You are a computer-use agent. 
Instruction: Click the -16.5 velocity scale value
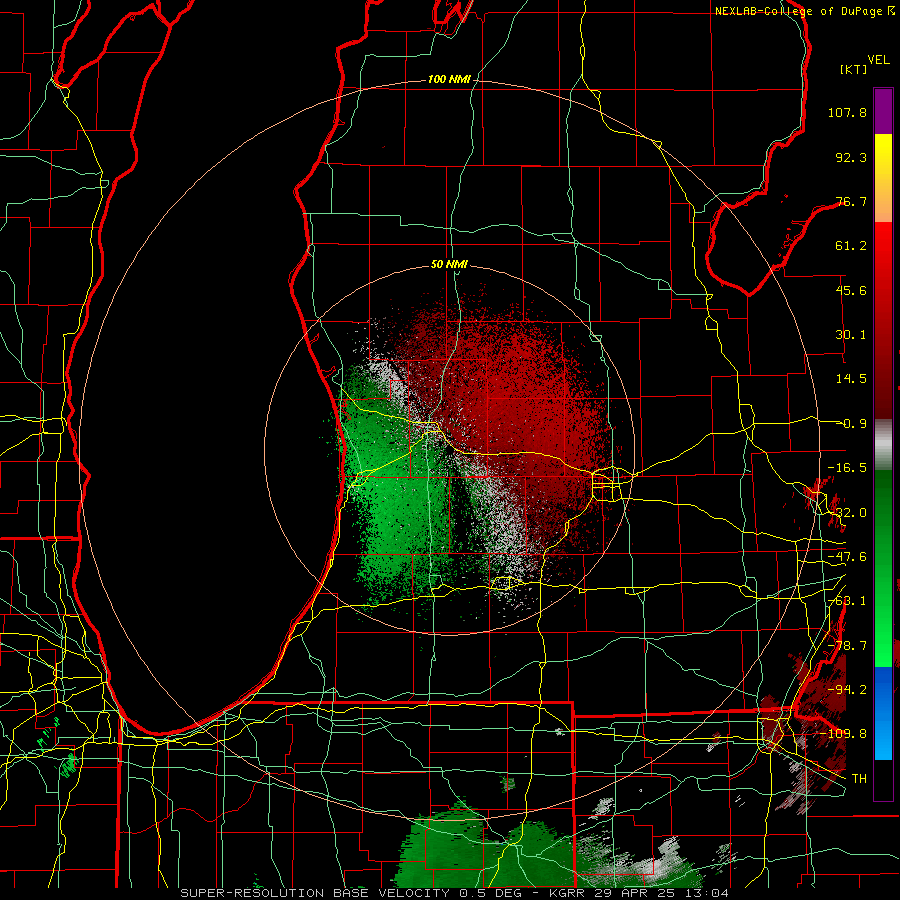(847, 468)
